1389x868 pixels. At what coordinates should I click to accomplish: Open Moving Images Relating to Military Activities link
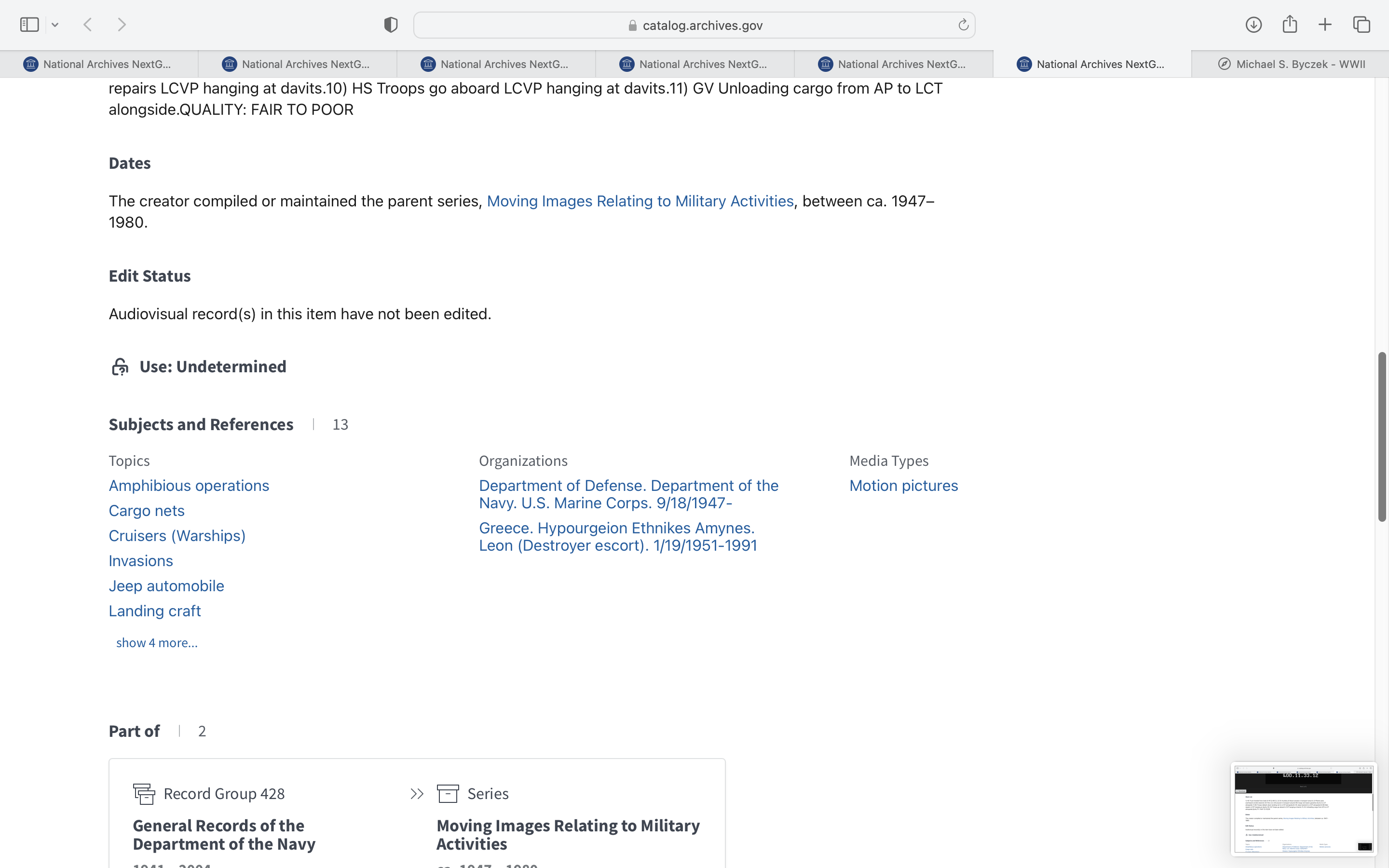640,201
